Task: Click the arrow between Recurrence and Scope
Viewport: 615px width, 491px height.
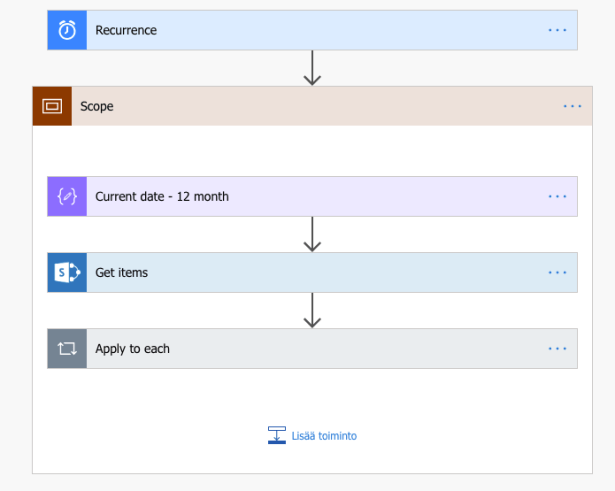Action: click(x=312, y=68)
